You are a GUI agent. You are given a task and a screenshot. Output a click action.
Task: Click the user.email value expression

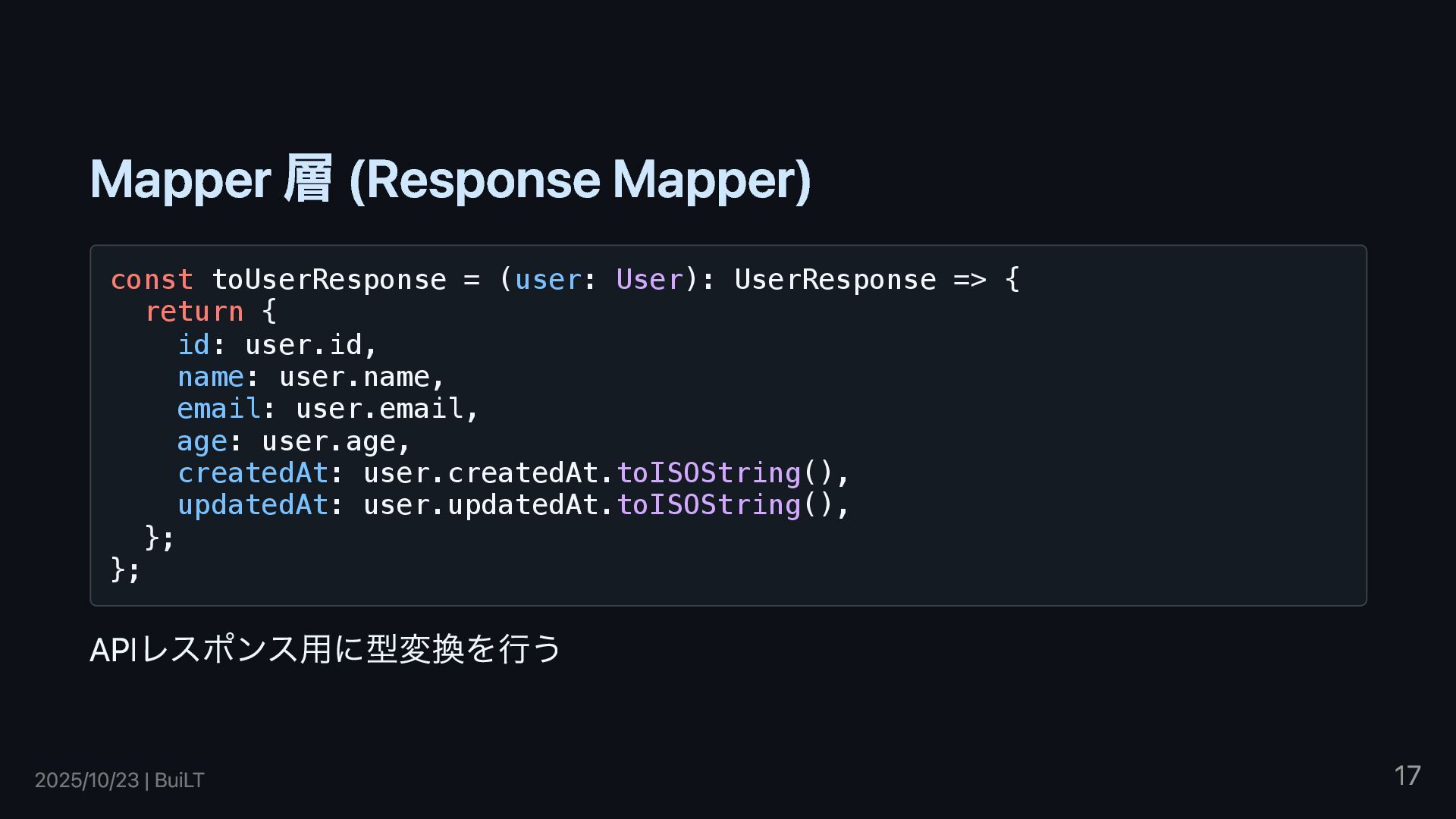point(379,409)
